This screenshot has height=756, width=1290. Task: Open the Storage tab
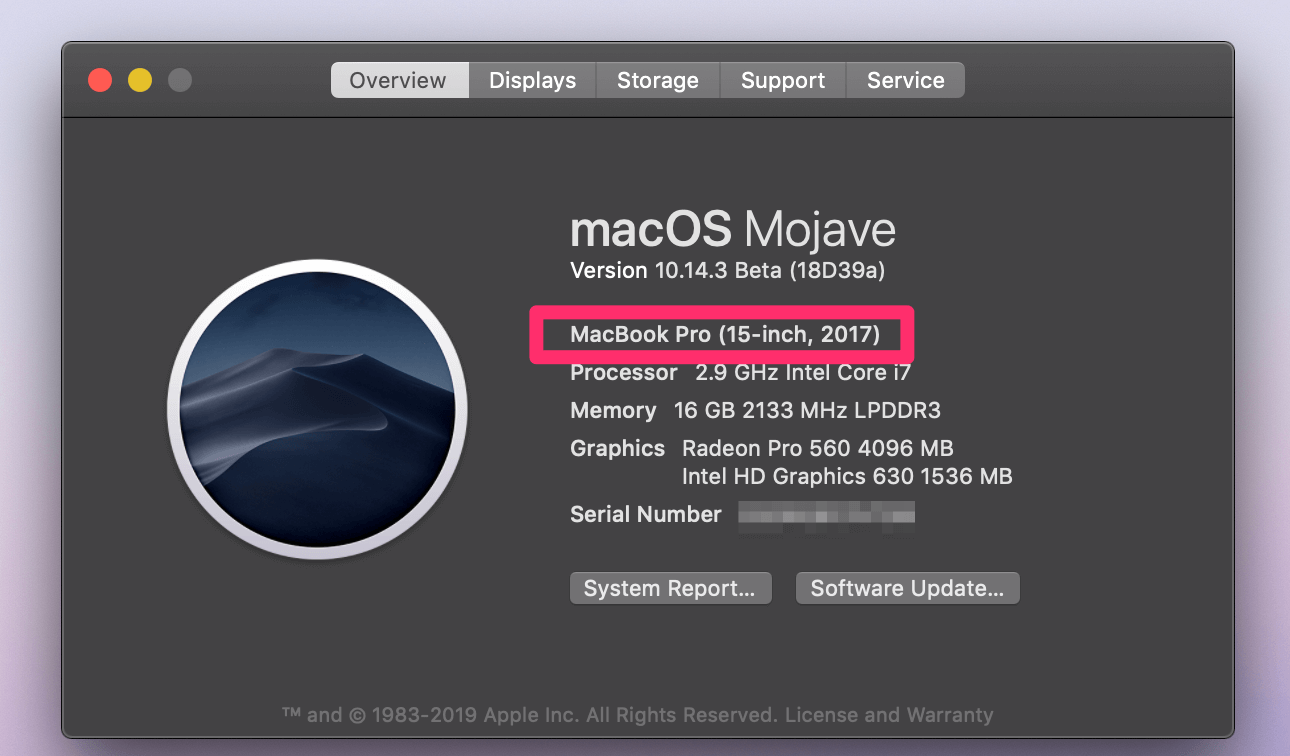657,80
